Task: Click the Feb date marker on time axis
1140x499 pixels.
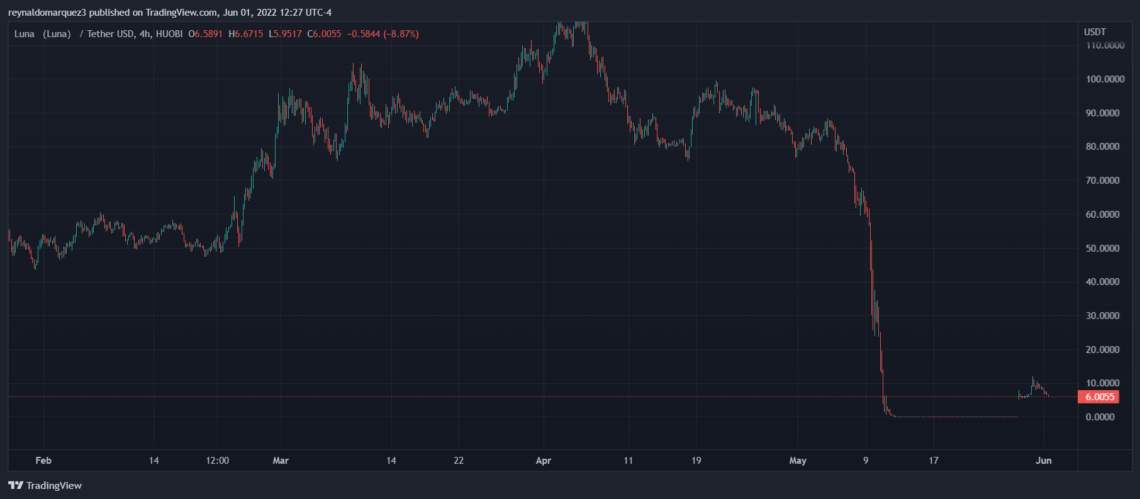Action: point(43,461)
